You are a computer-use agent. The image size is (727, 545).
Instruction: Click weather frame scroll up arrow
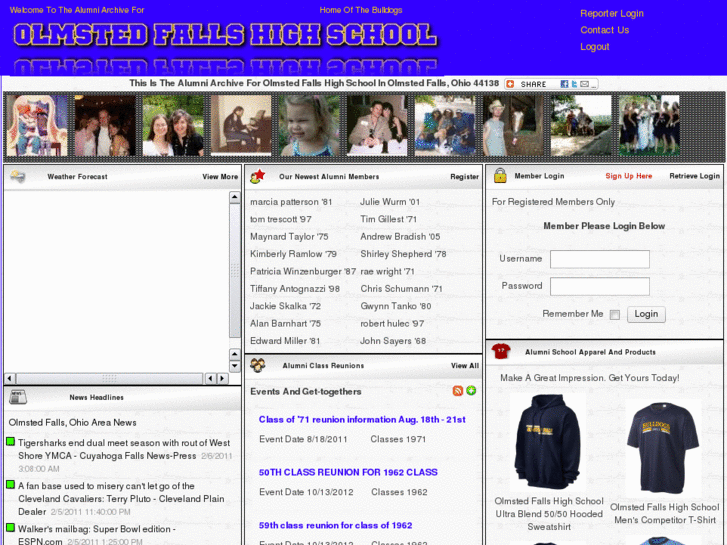[235, 198]
